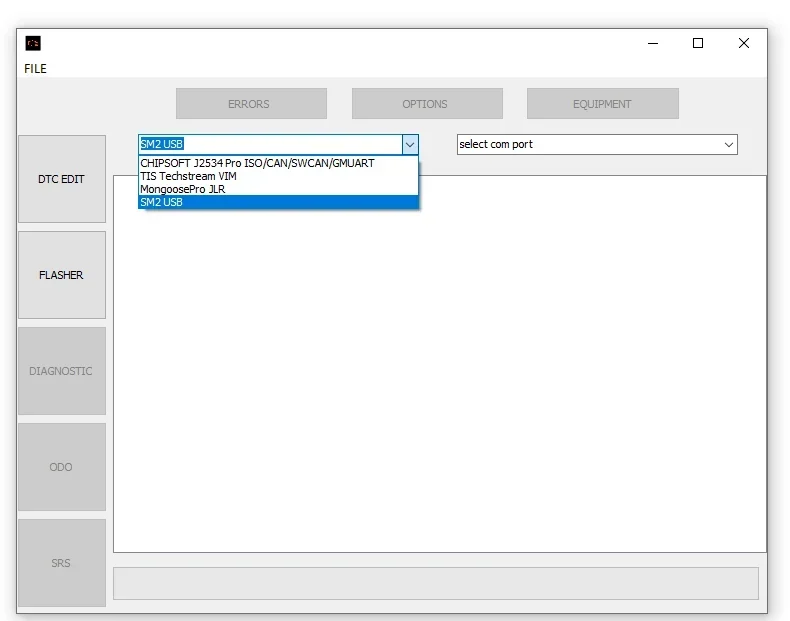The width and height of the screenshot is (790, 621).
Task: Click inside the large white log area
Action: click(440, 364)
